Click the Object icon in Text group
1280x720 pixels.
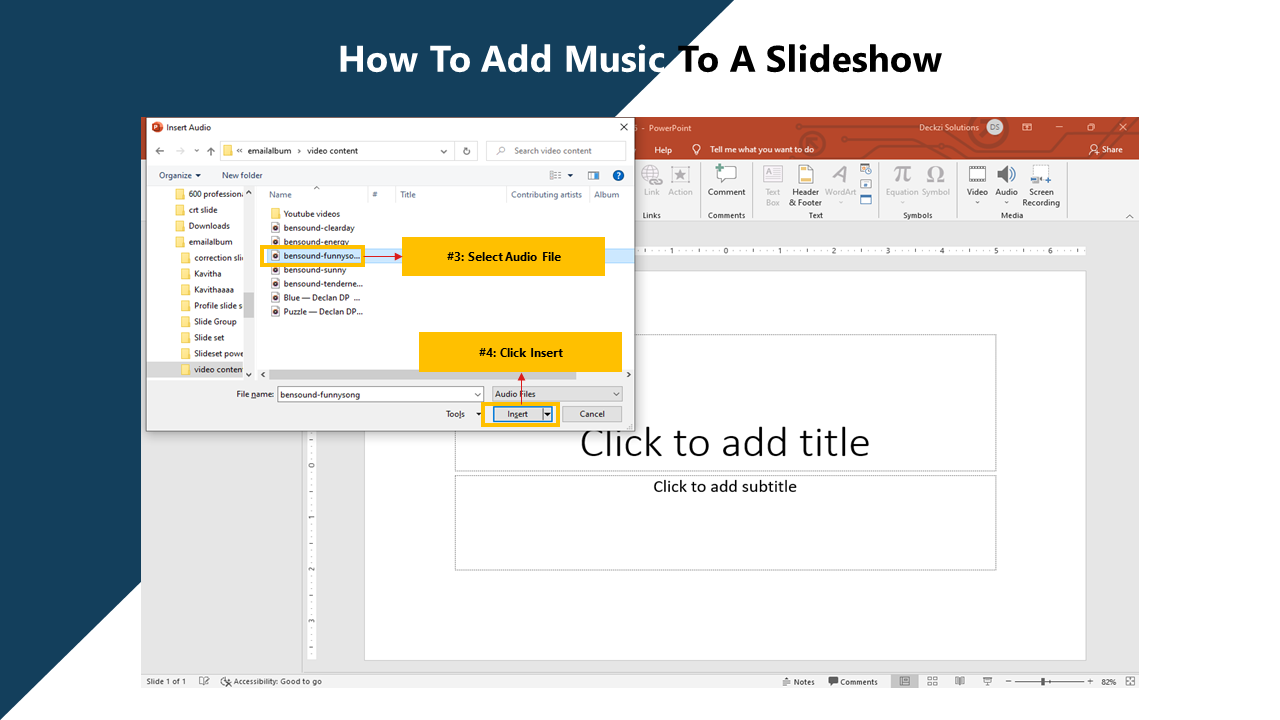coord(866,199)
